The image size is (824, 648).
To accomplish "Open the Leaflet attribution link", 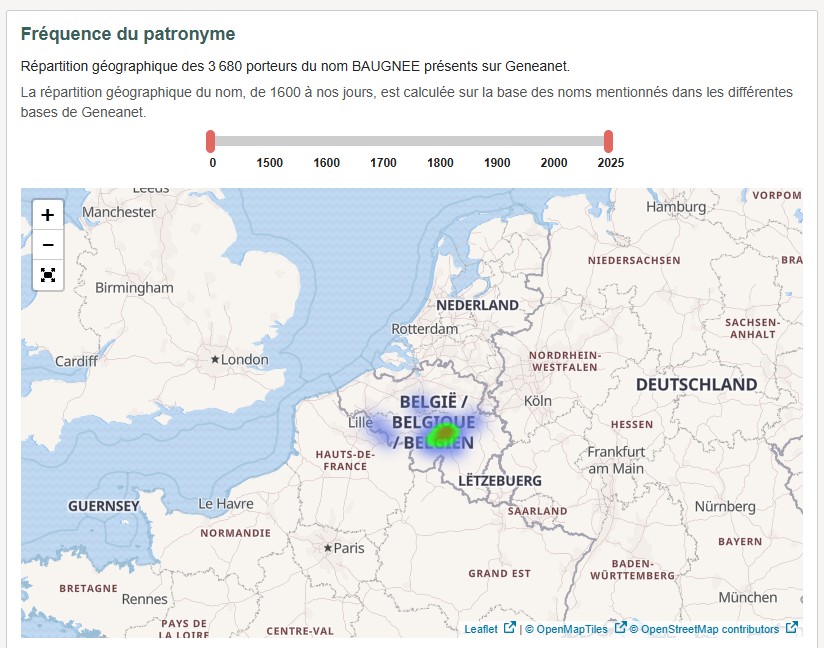I will (482, 629).
